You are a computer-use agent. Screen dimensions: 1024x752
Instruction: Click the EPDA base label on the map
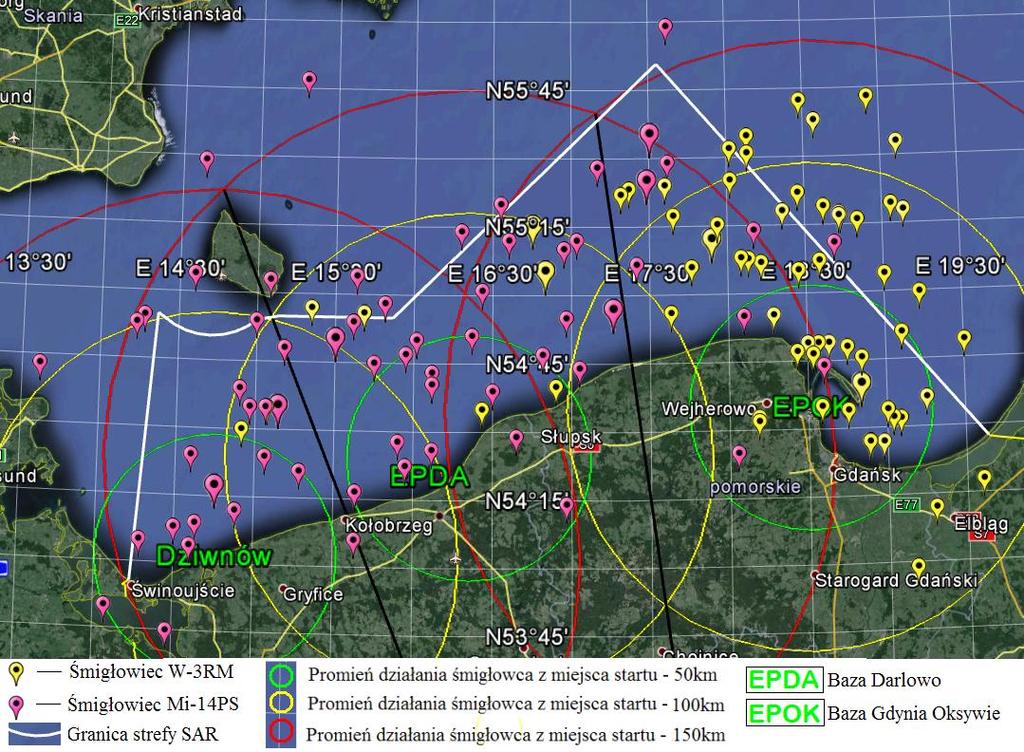(429, 477)
